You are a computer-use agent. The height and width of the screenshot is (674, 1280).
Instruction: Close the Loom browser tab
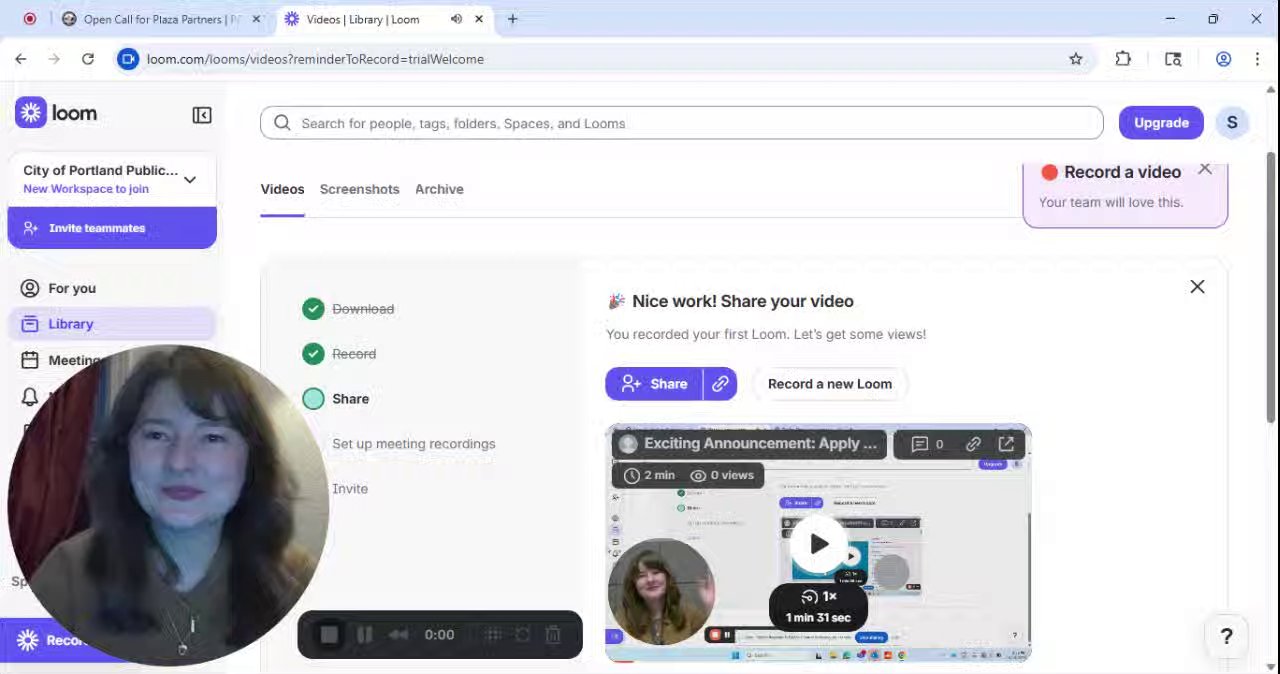tap(479, 19)
